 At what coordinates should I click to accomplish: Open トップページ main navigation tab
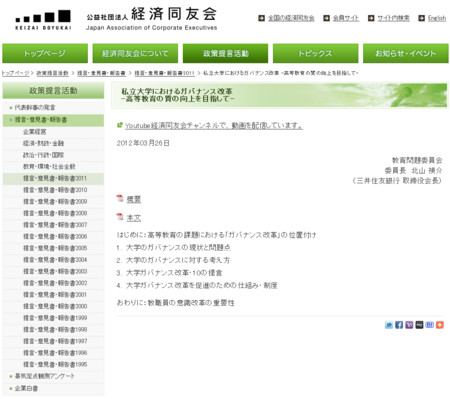coord(45,53)
